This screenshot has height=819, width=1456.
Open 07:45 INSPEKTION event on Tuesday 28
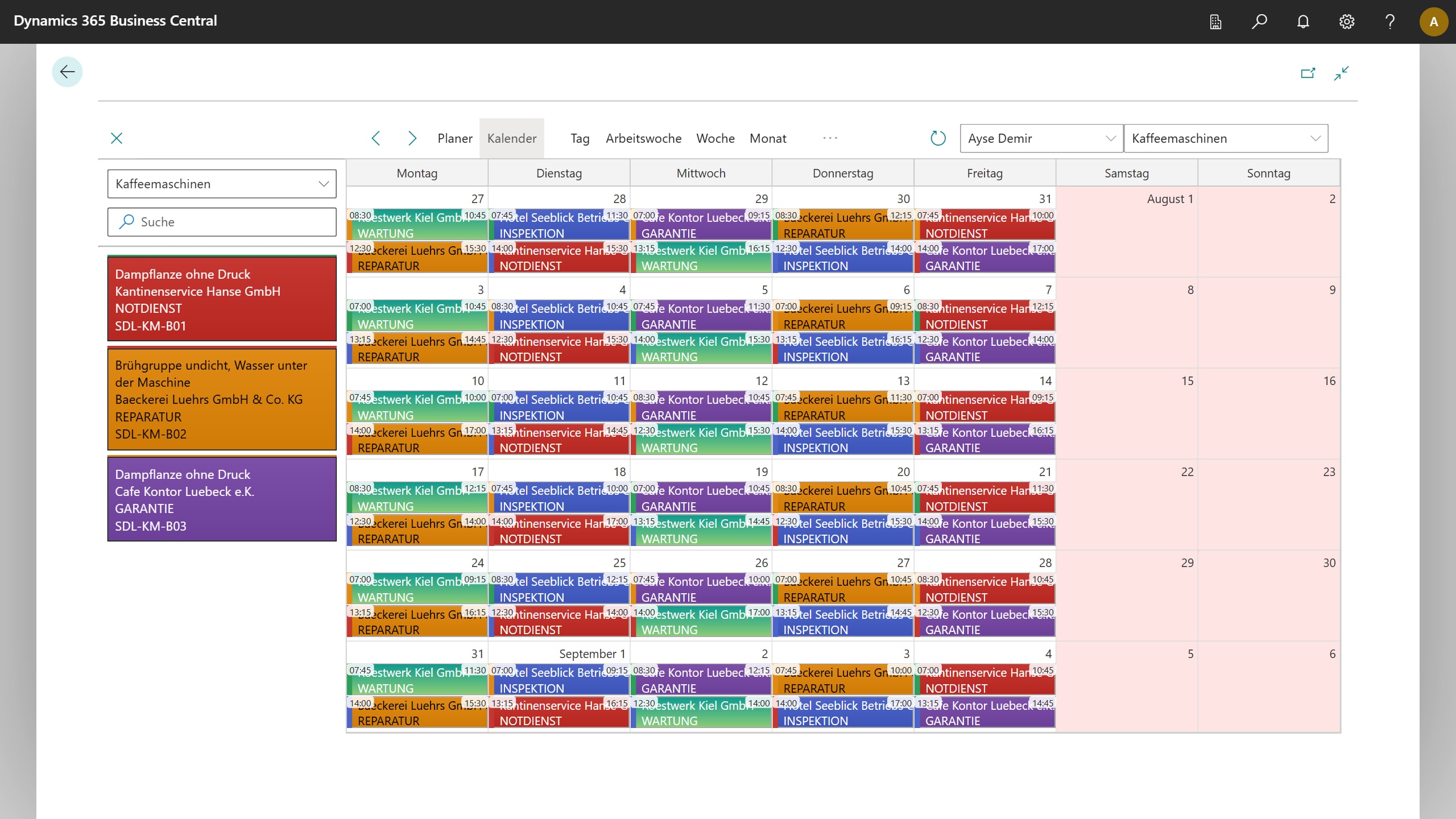(559, 225)
